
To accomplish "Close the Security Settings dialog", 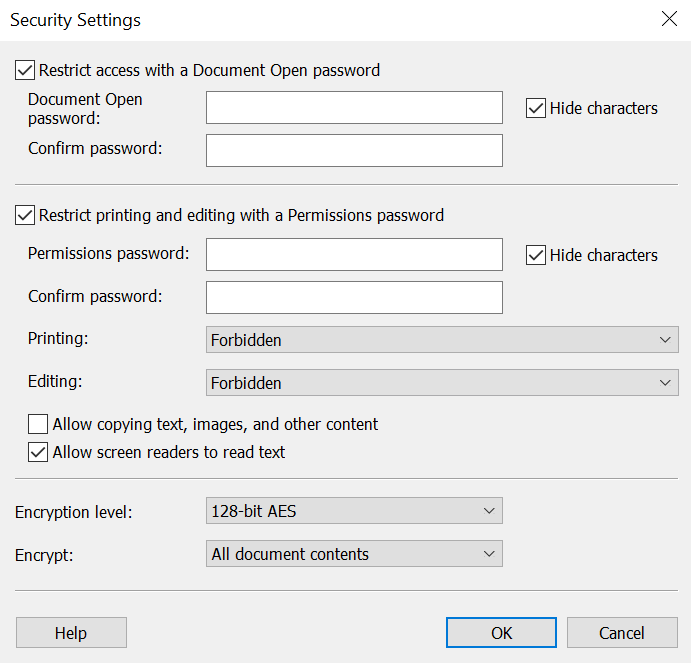I will [669, 19].
